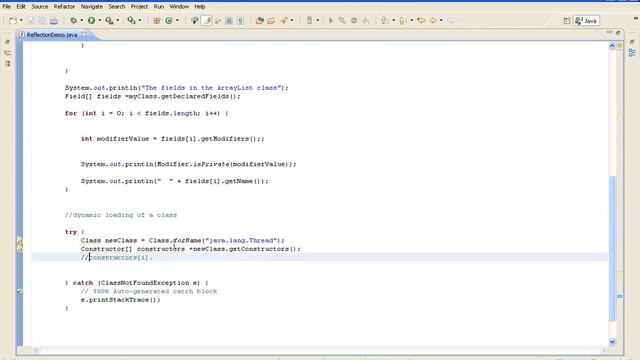The image size is (640, 360).
Task: Click the Next Annotation arrow icon
Action: click(x=384, y=20)
